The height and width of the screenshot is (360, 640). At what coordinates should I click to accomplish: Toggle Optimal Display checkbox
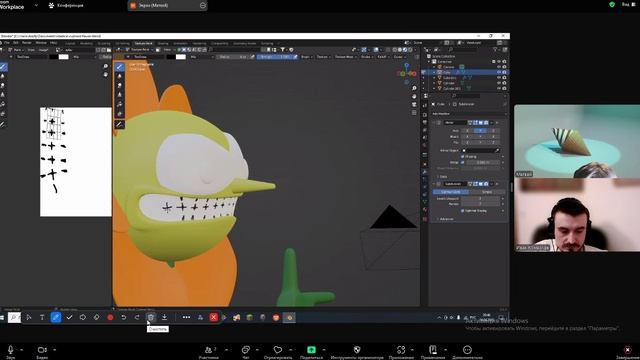point(462,211)
